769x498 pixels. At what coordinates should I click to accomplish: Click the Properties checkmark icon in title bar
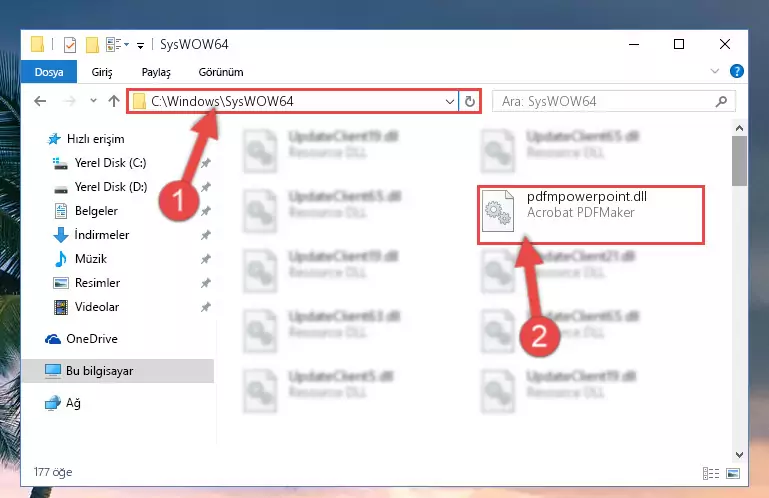[x=70, y=45]
